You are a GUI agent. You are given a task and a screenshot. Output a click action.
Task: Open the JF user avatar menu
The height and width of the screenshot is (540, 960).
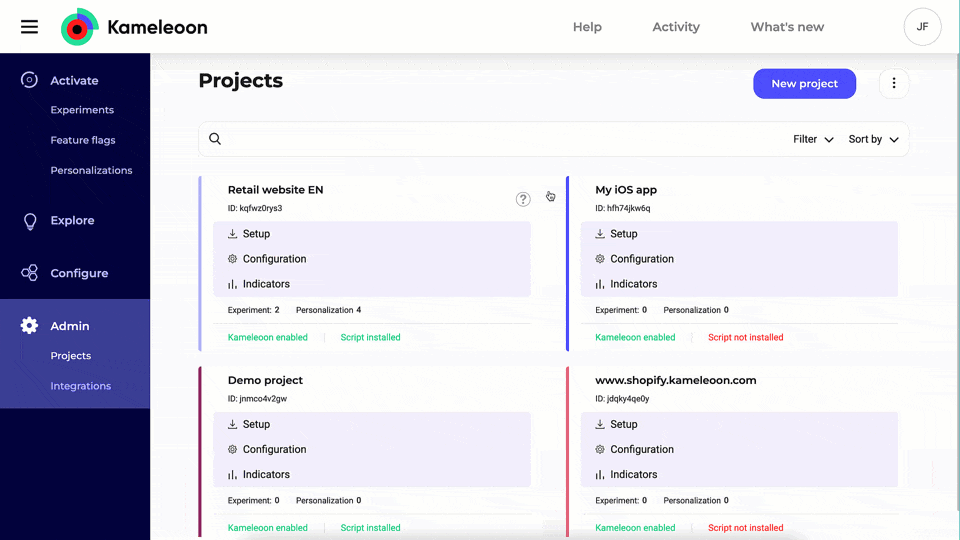coord(922,27)
